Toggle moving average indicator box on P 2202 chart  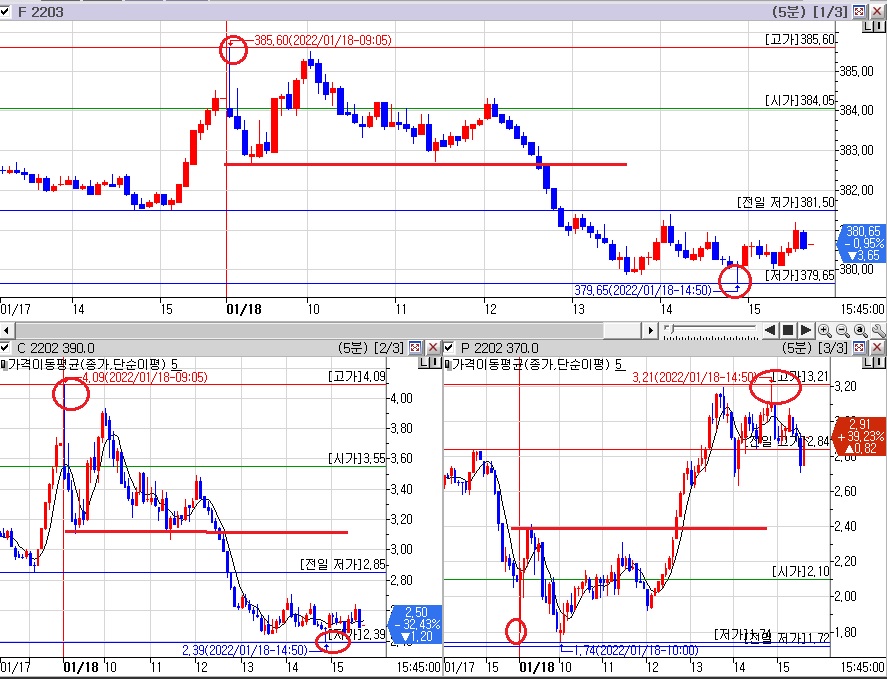[x=448, y=364]
